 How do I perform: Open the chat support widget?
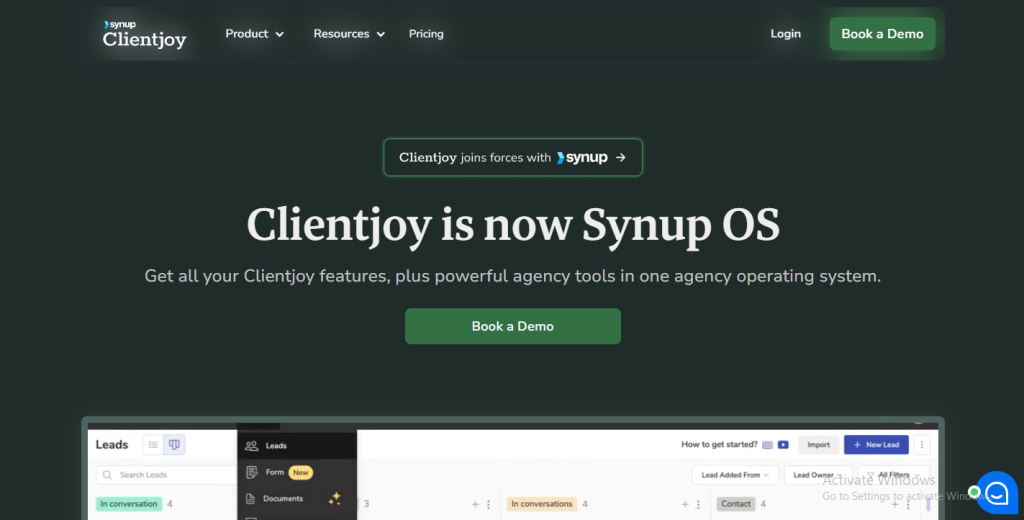996,492
